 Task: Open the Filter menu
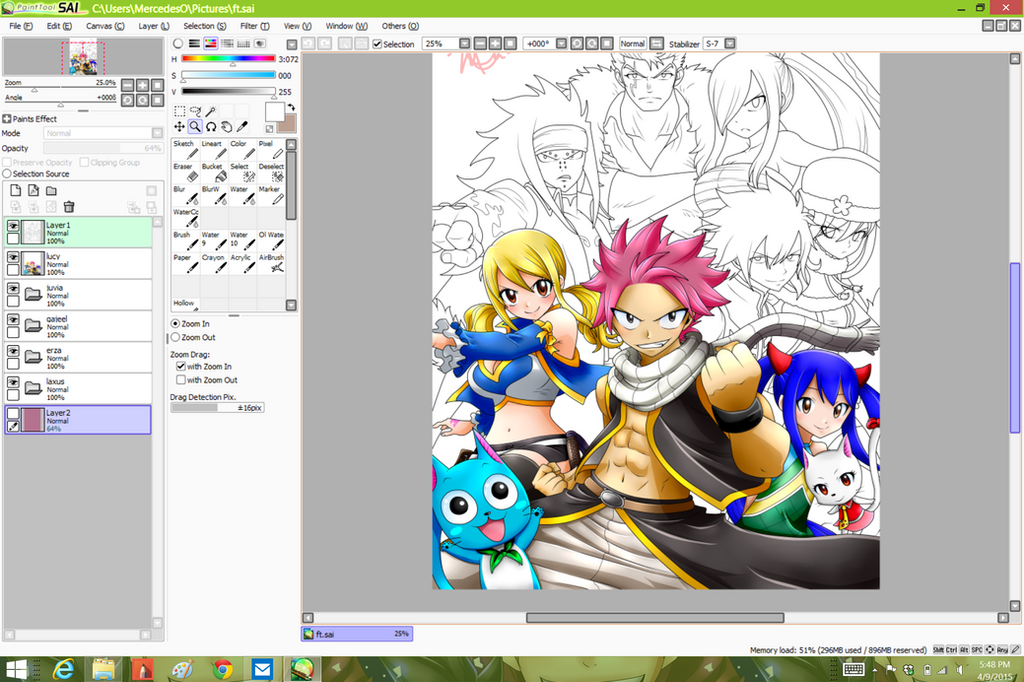[x=254, y=26]
